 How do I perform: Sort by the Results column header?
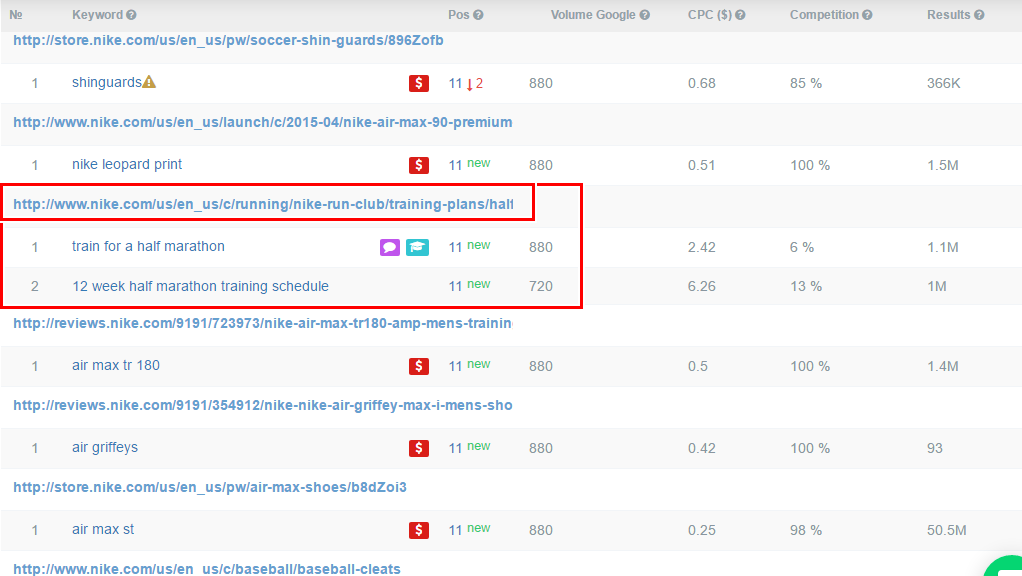[949, 15]
